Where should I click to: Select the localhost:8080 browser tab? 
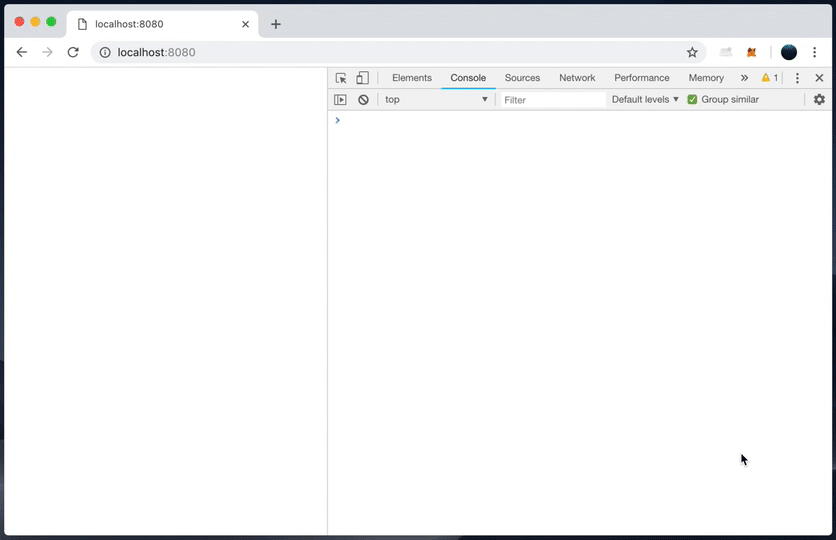click(163, 24)
